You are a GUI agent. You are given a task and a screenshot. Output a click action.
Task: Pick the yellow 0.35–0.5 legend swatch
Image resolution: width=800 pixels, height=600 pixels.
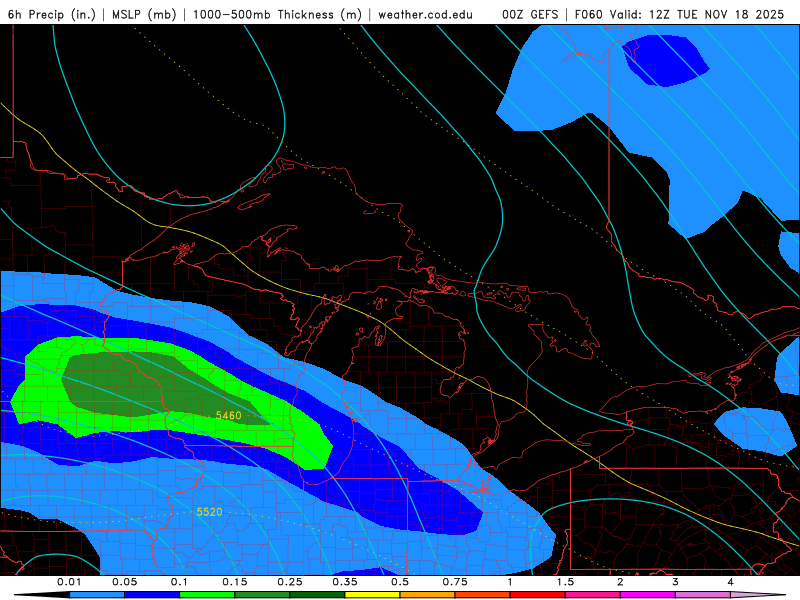[372, 595]
